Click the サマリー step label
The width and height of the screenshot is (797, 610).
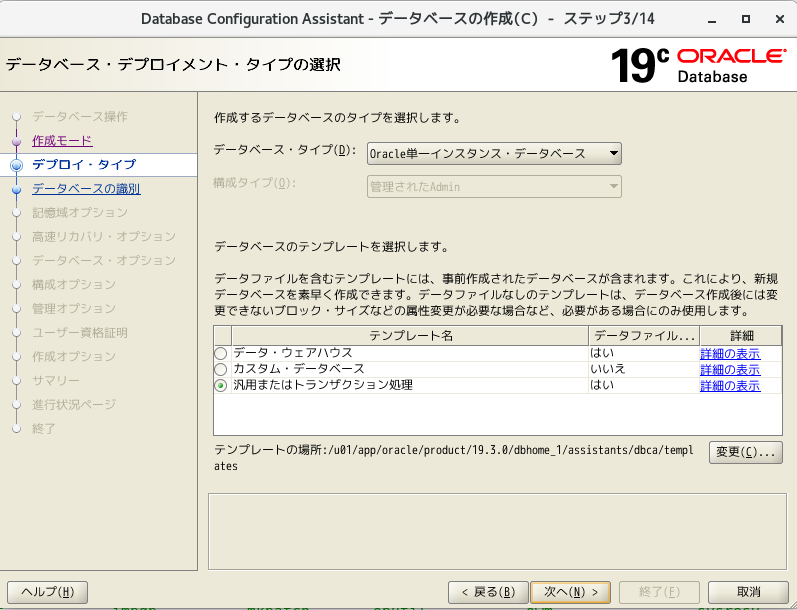pyautogui.click(x=56, y=381)
